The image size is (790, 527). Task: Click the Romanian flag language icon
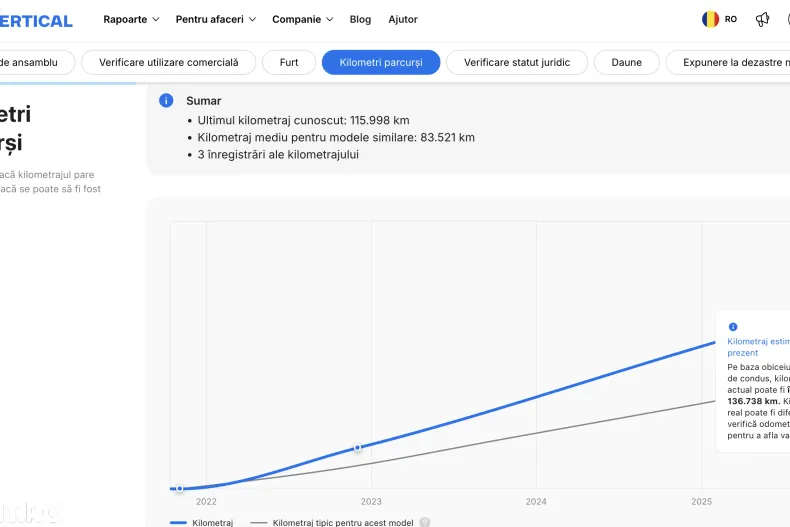pyautogui.click(x=711, y=19)
